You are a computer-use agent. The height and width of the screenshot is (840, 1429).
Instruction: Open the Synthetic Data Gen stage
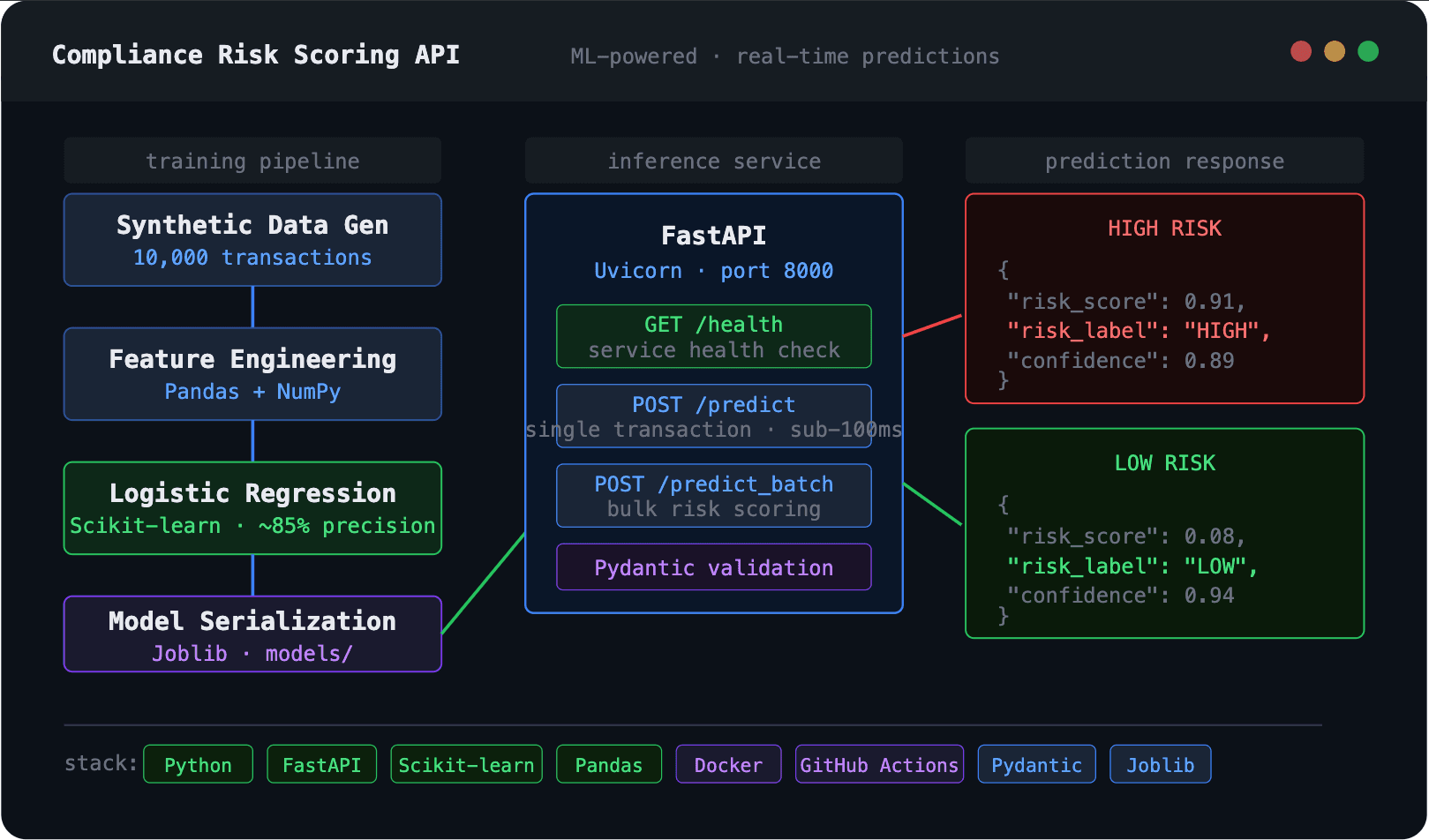click(252, 240)
